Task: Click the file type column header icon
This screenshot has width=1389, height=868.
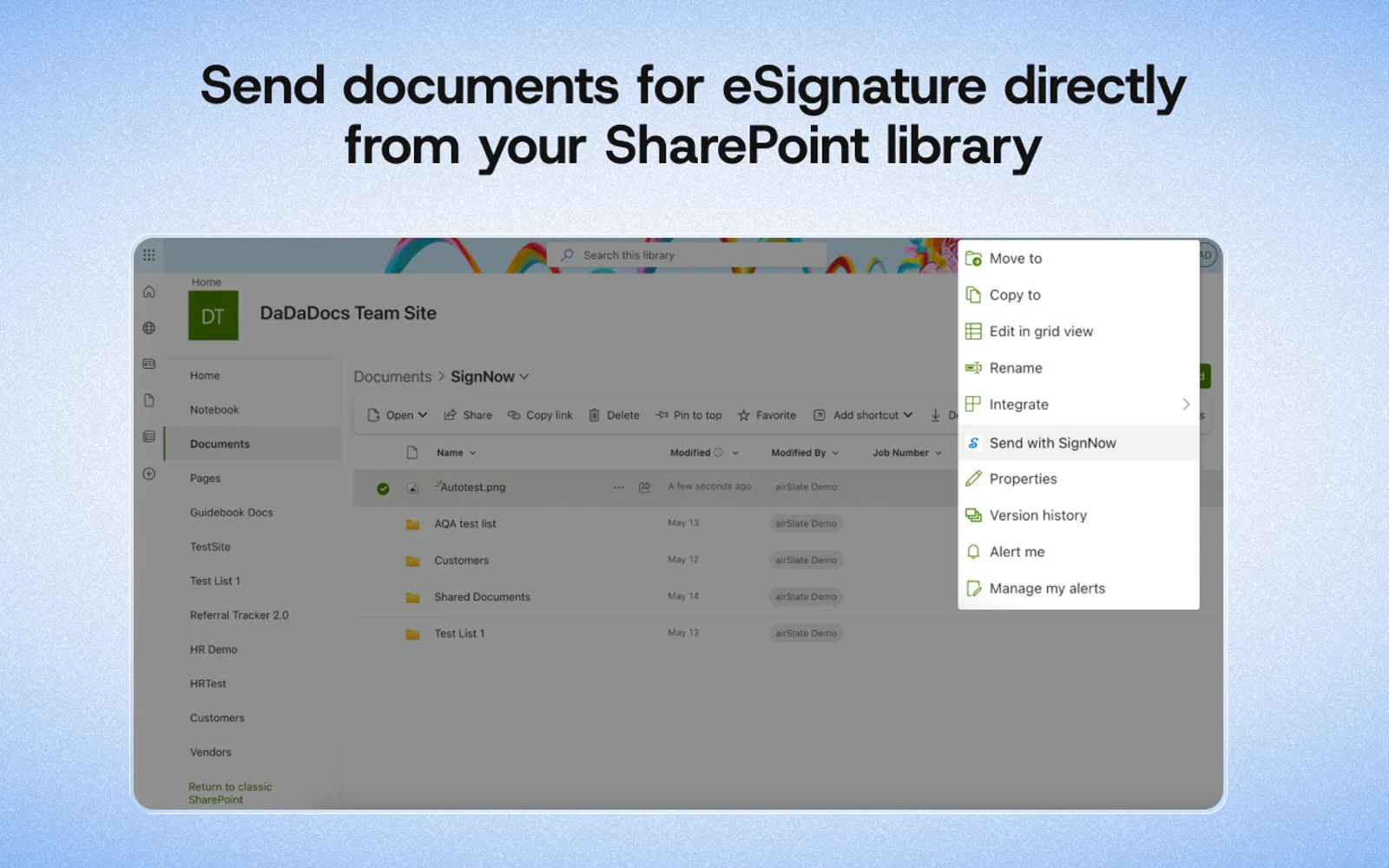Action: click(412, 452)
